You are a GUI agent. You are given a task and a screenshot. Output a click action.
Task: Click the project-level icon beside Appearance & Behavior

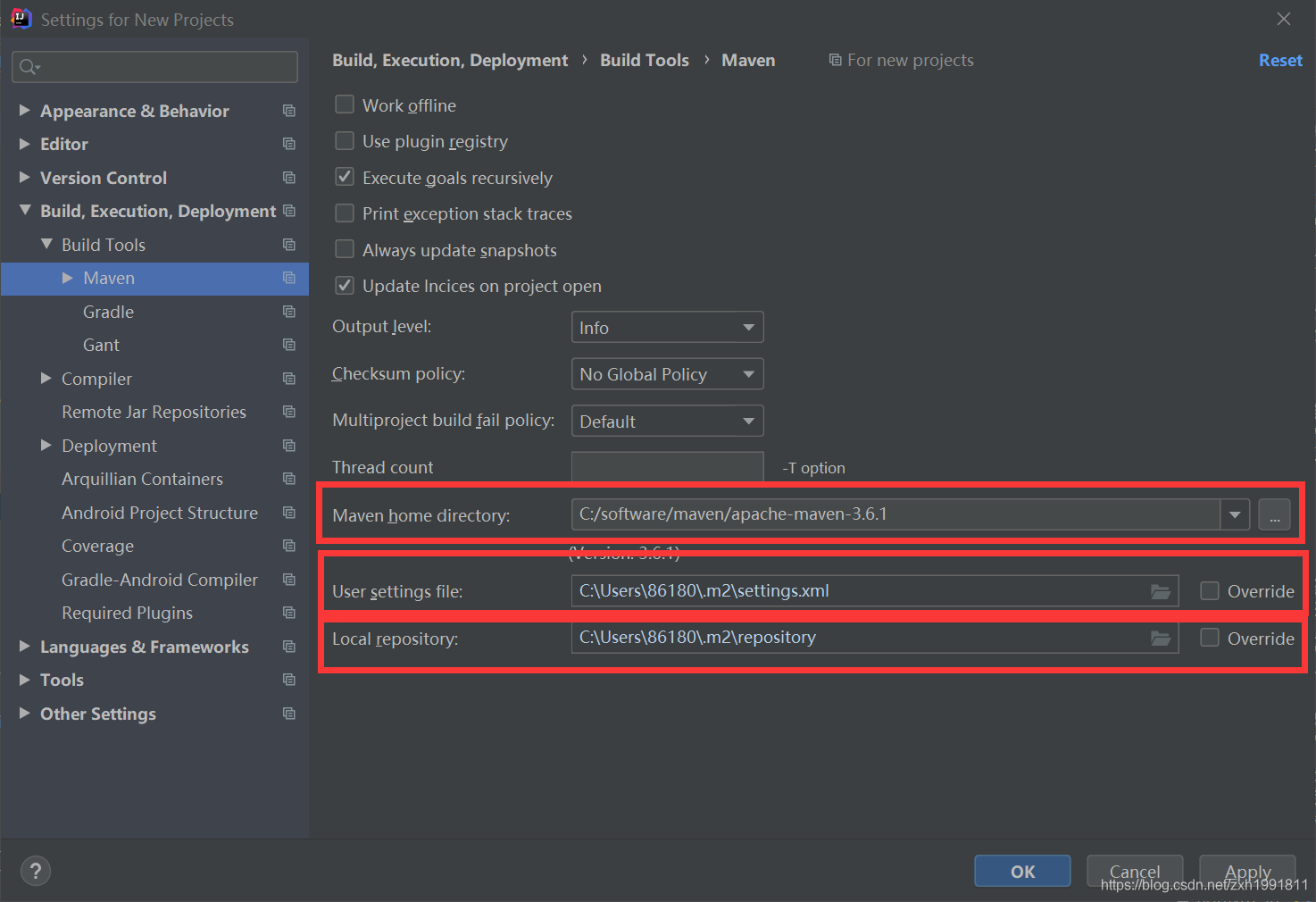tap(288, 111)
